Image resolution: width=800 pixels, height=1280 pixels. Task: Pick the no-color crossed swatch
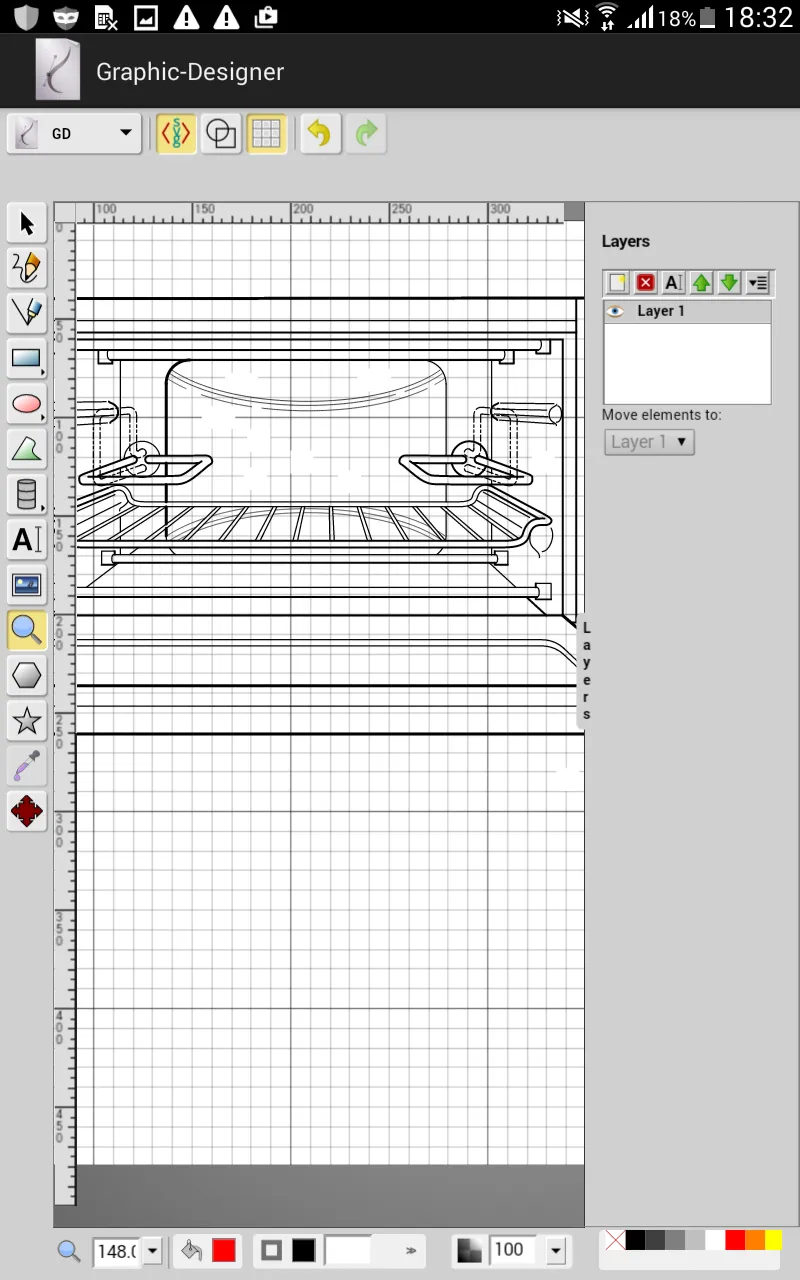click(x=615, y=1240)
